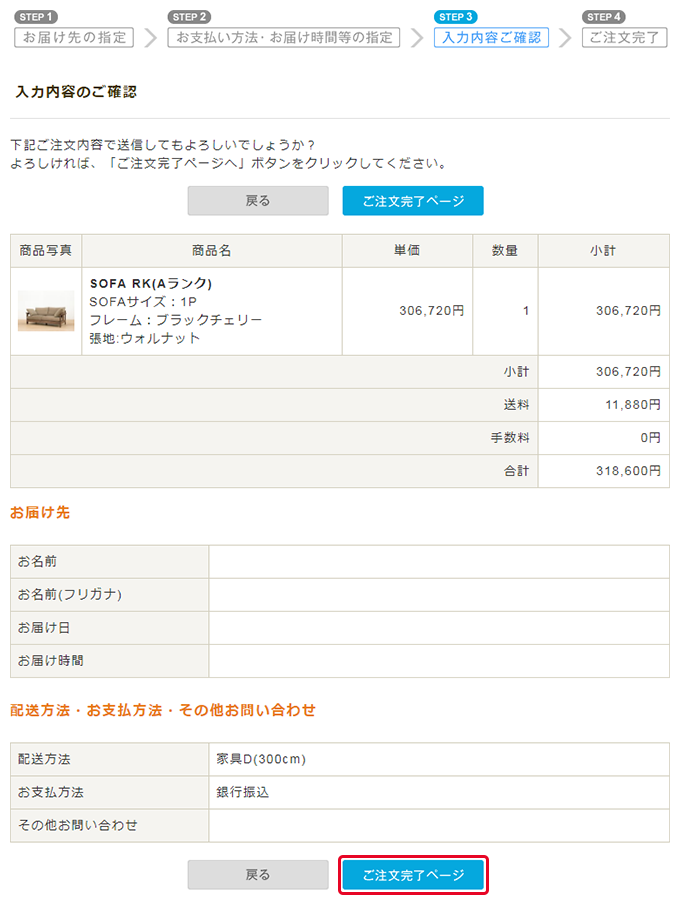Image resolution: width=680 pixels, height=907 pixels.
Task: Click the お届け日 value cell
Action: click(x=439, y=628)
